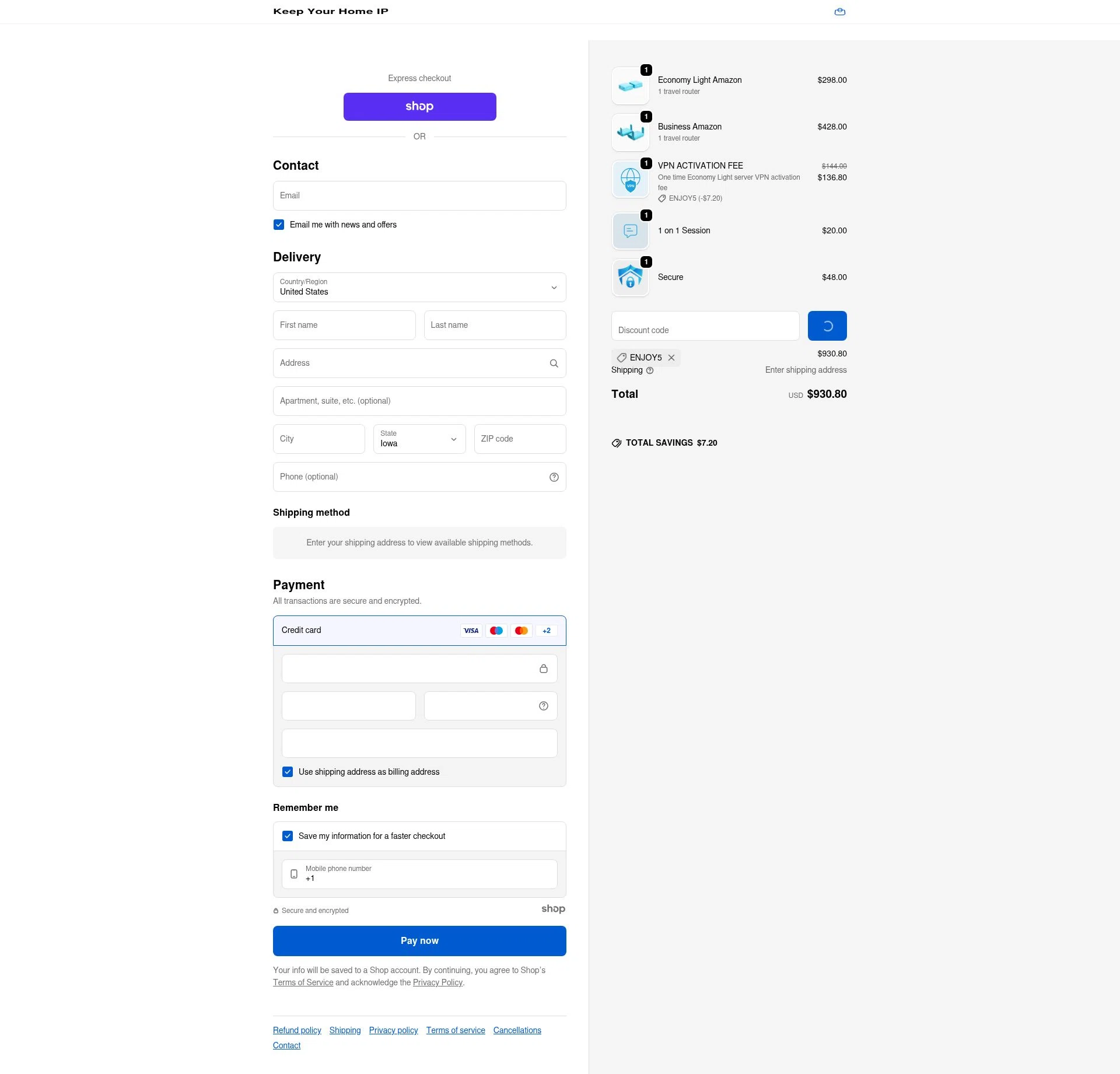Open the Country/Region dropdown
This screenshot has width=1120, height=1074.
coord(419,287)
